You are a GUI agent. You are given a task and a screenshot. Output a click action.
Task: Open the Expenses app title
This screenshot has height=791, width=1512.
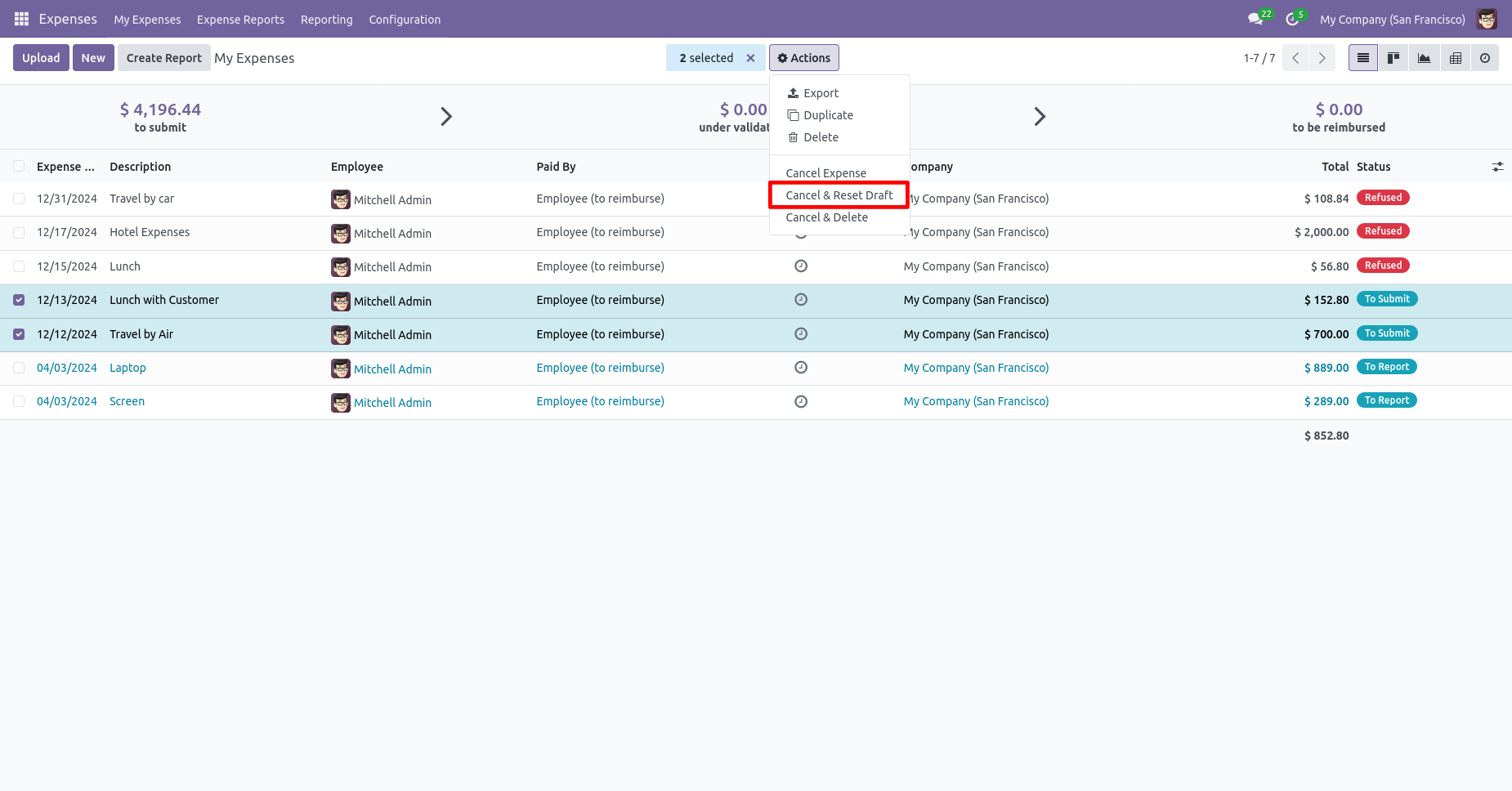(68, 19)
